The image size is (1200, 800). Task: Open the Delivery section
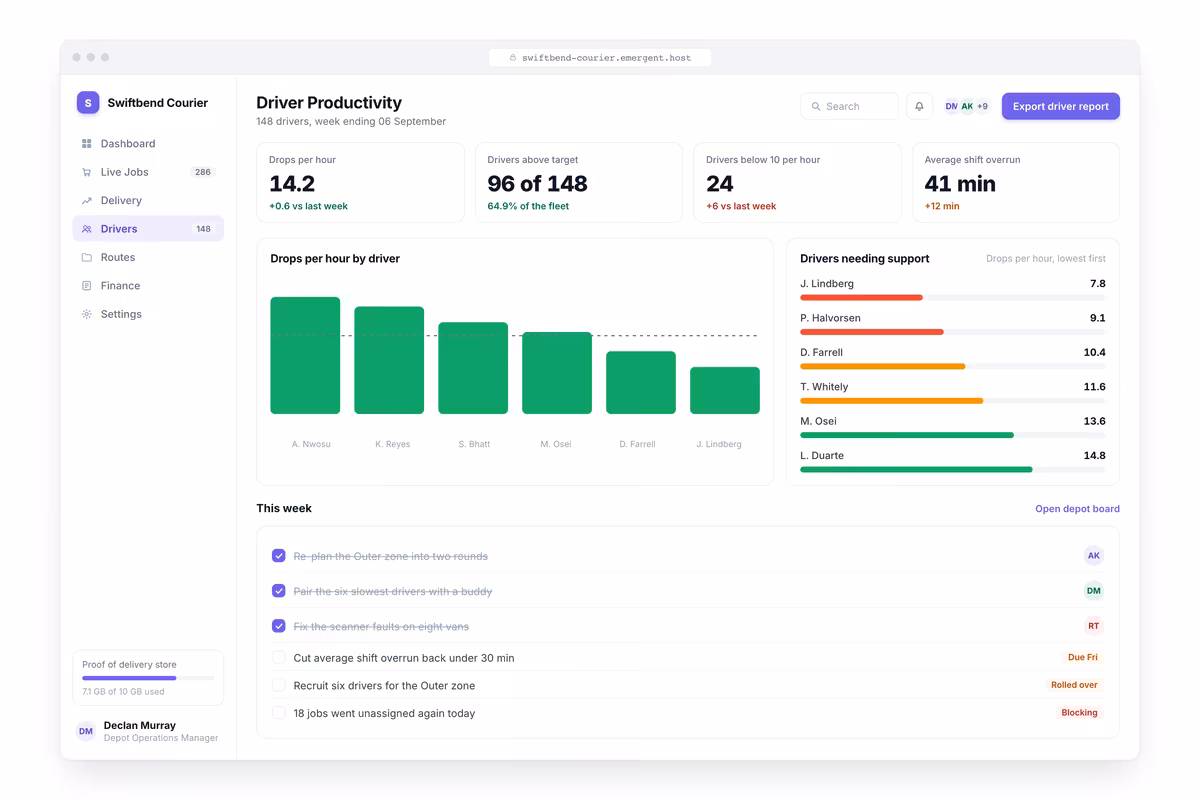(x=148, y=201)
